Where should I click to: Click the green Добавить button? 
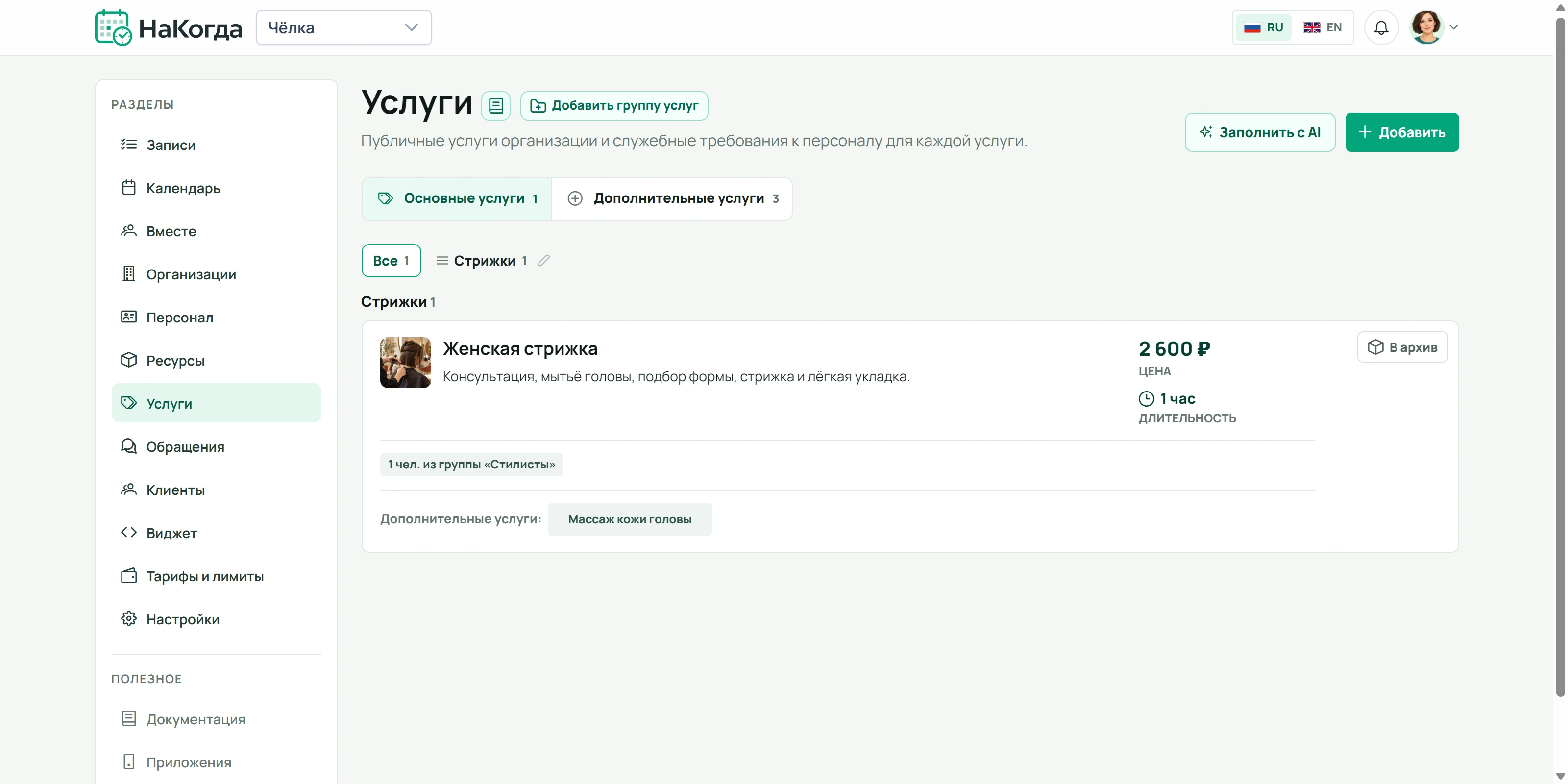[x=1401, y=132]
